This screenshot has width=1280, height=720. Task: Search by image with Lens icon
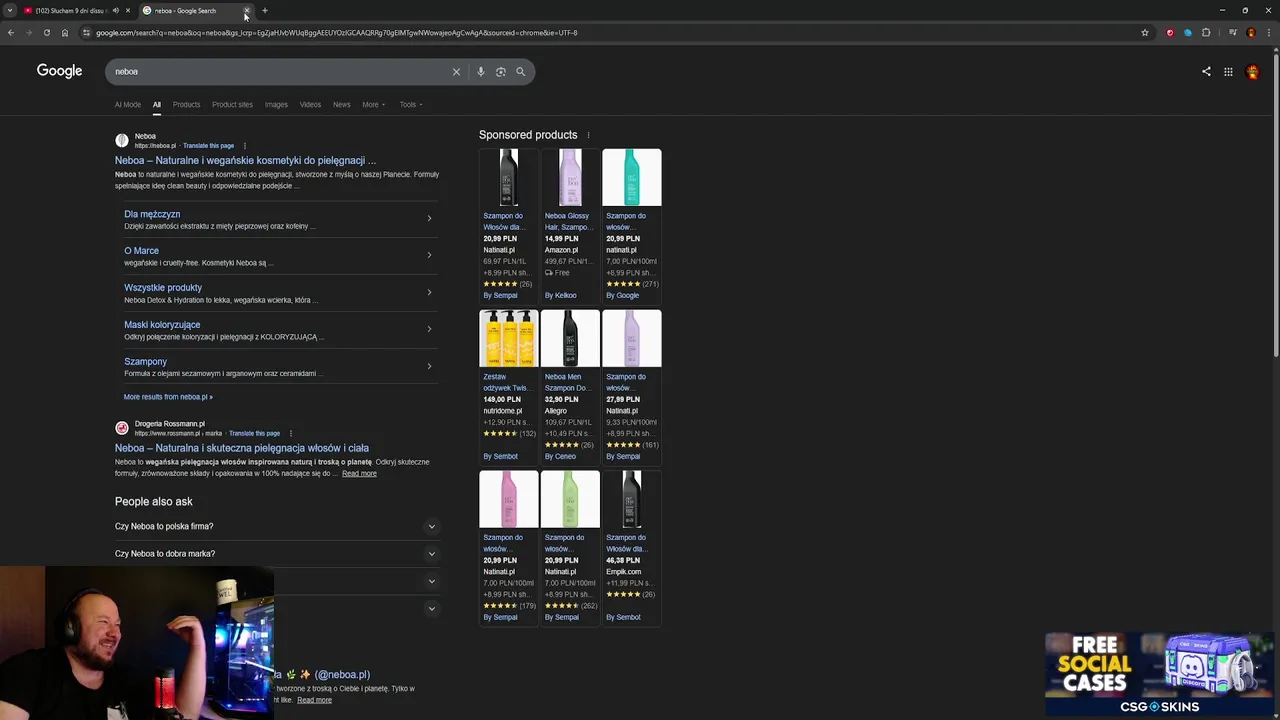coord(501,71)
